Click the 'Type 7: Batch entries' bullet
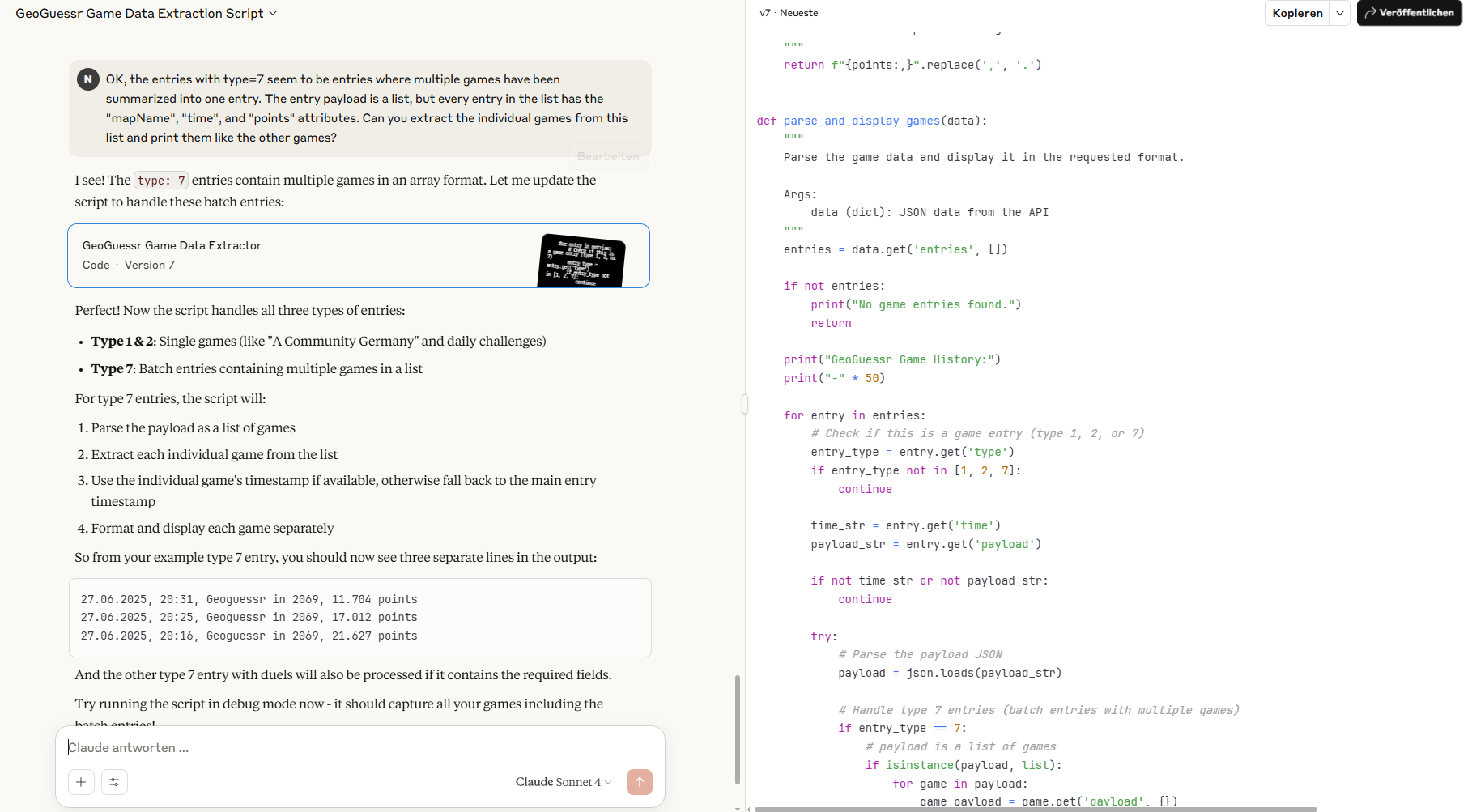The width and height of the screenshot is (1472, 812). [x=257, y=368]
